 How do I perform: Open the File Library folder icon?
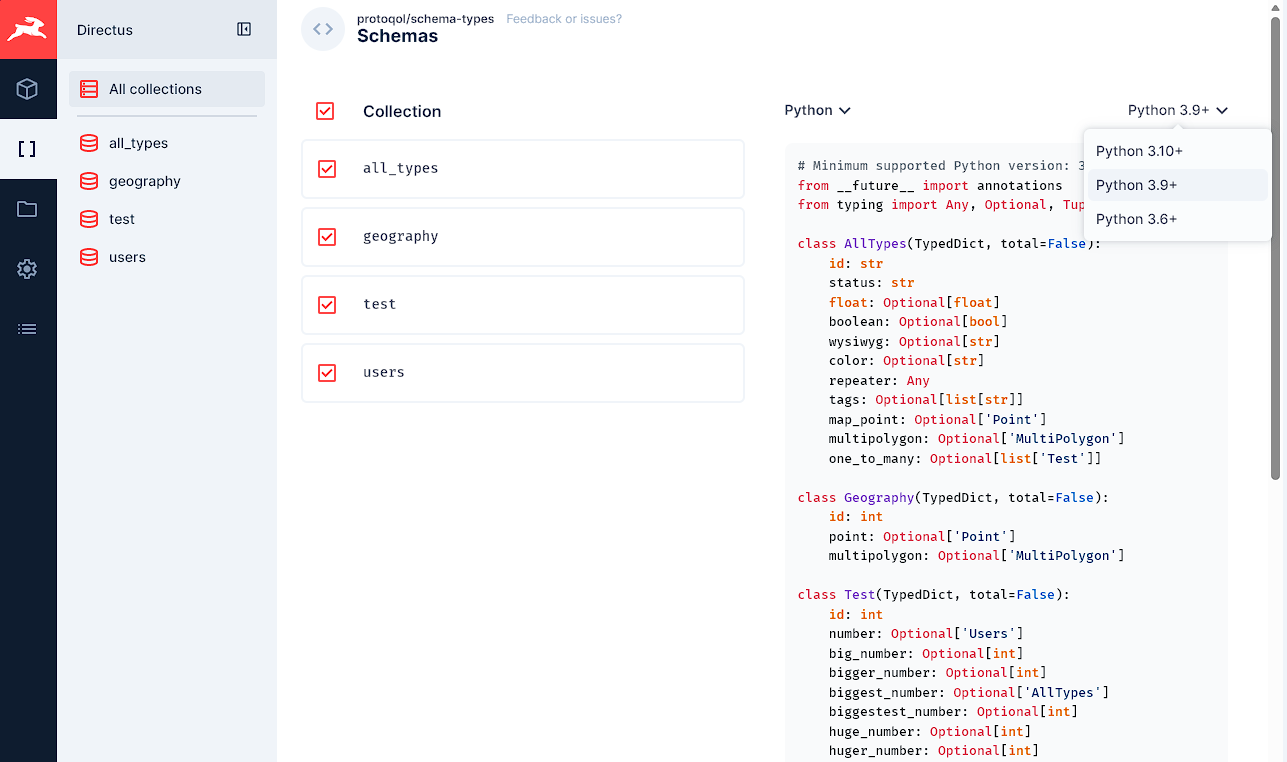coord(28,208)
